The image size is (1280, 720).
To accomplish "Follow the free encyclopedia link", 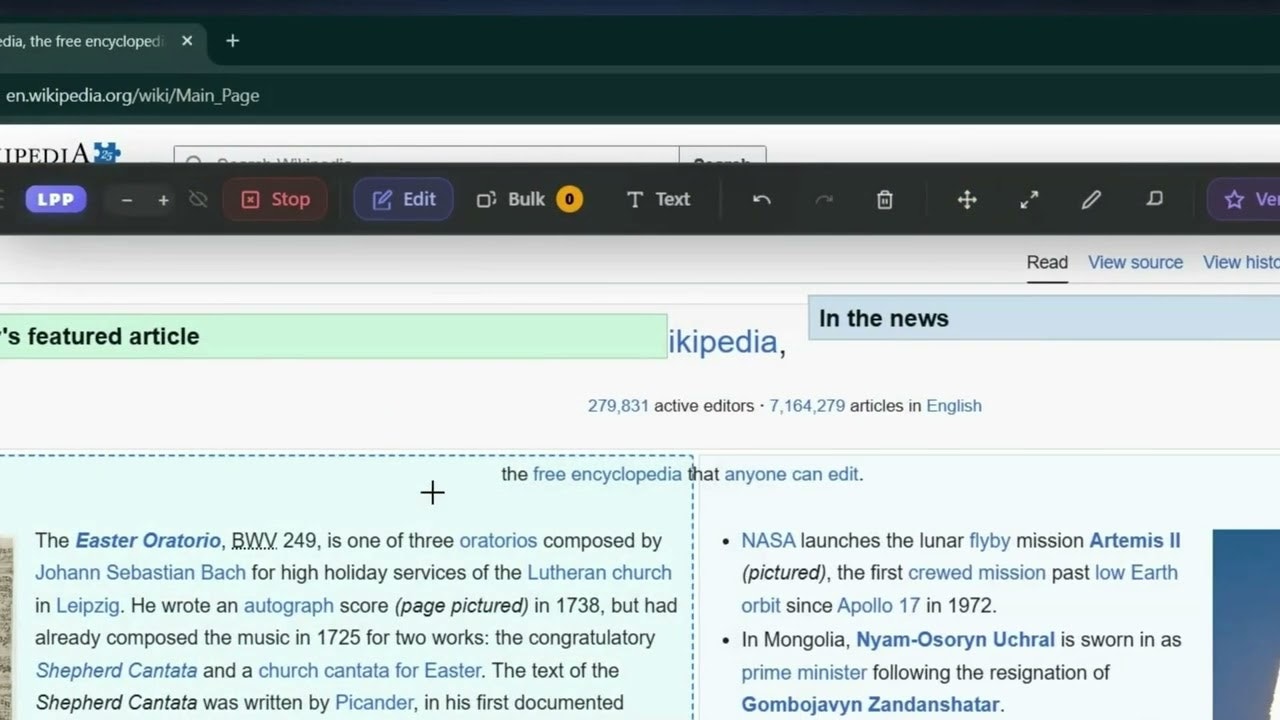I will [x=607, y=474].
